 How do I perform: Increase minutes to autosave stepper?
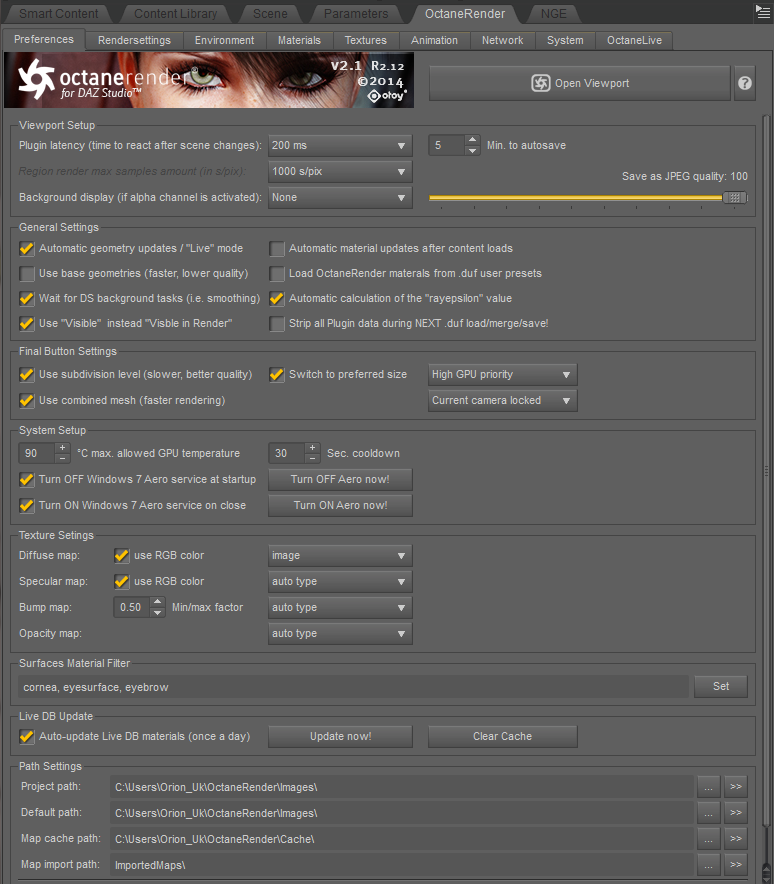[x=472, y=140]
